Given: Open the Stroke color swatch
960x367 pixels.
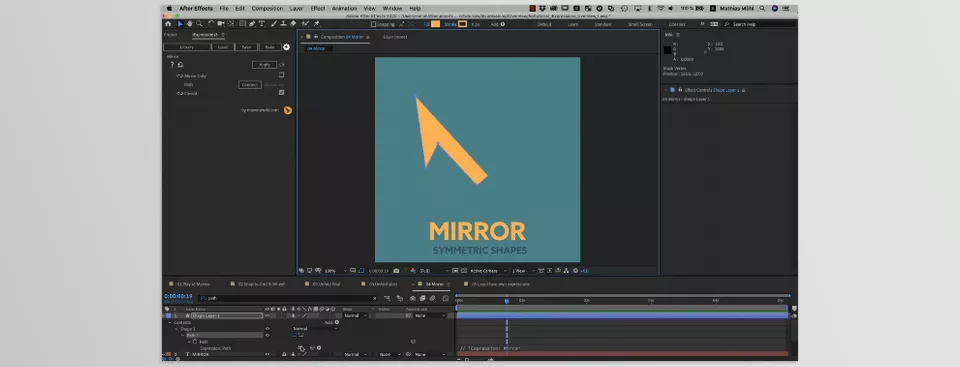Looking at the screenshot, I should (x=462, y=24).
